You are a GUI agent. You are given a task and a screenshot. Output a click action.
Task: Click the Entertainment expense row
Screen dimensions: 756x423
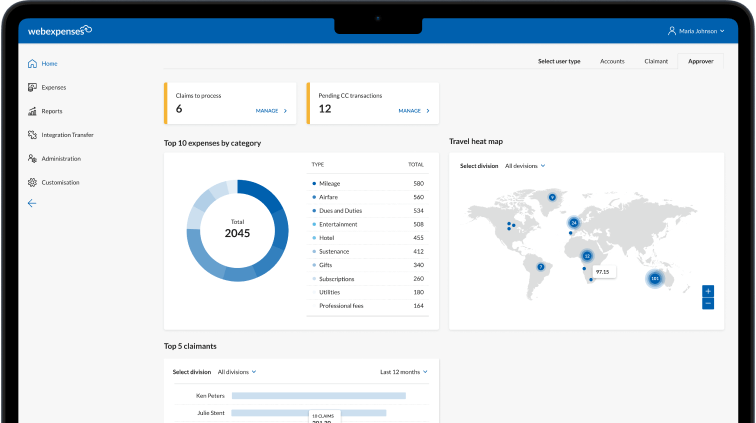[x=368, y=224]
